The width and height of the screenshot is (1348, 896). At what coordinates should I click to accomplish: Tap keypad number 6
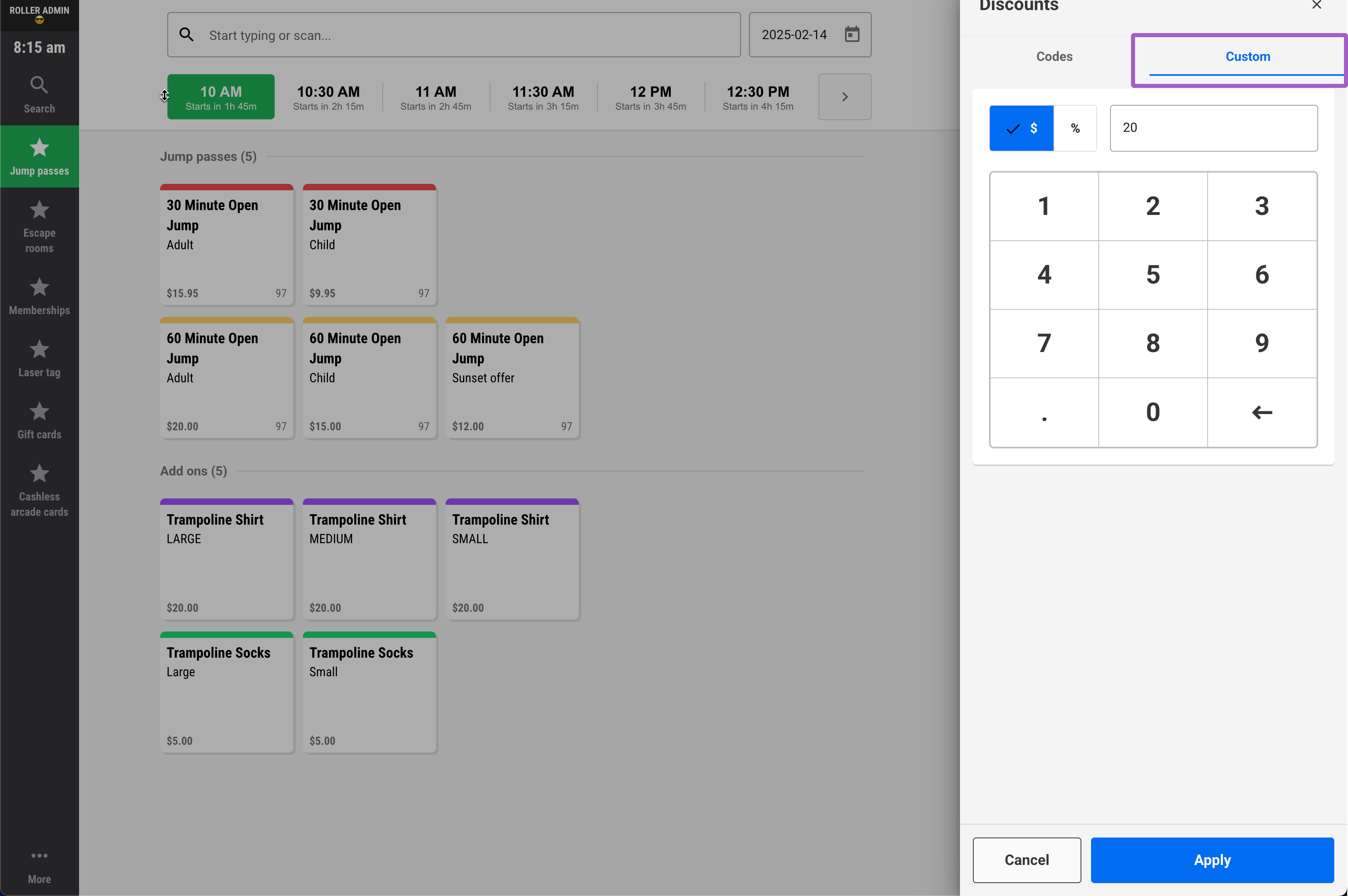[1262, 275]
